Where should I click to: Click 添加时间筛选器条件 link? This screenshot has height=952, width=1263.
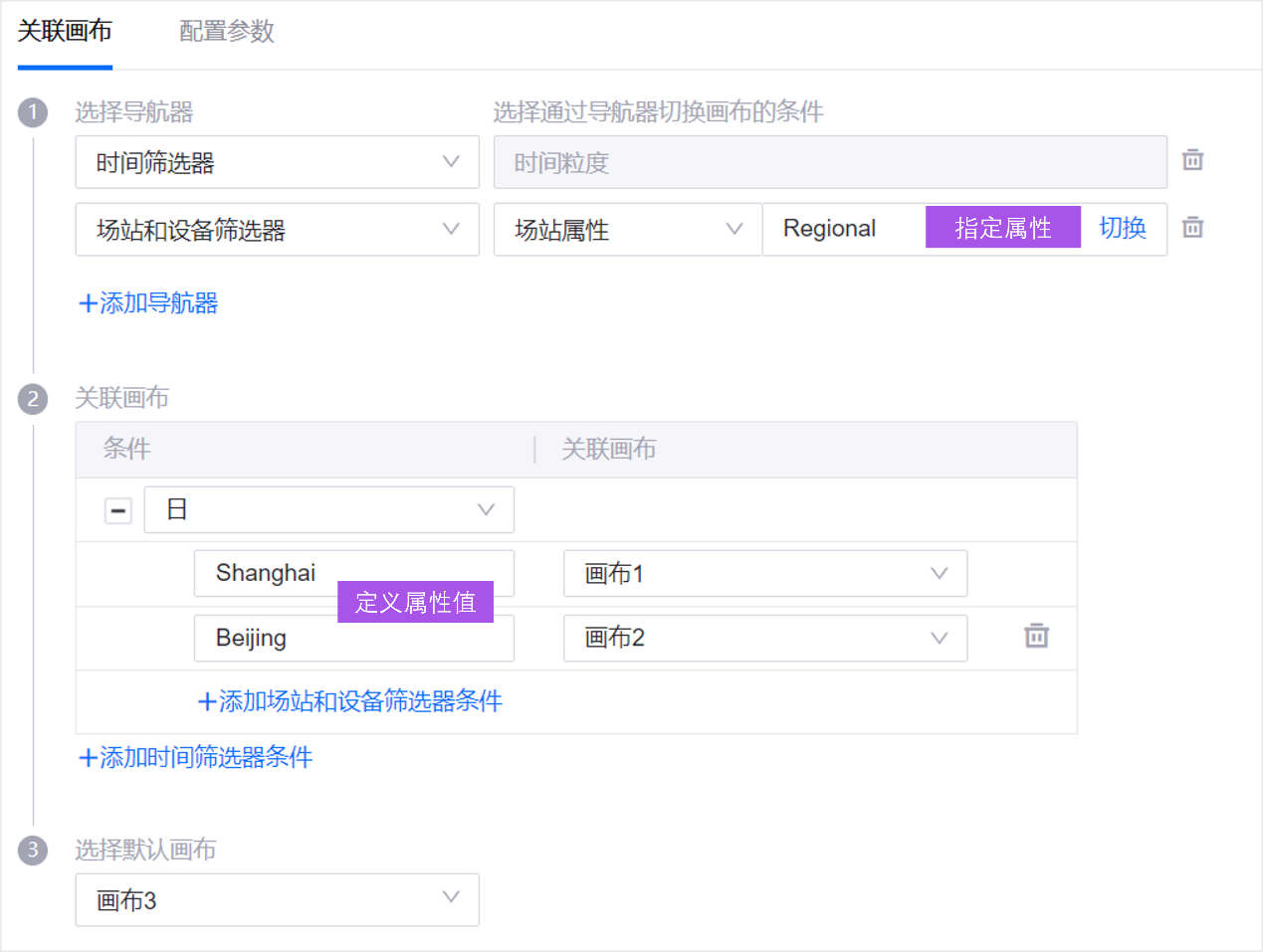[196, 758]
